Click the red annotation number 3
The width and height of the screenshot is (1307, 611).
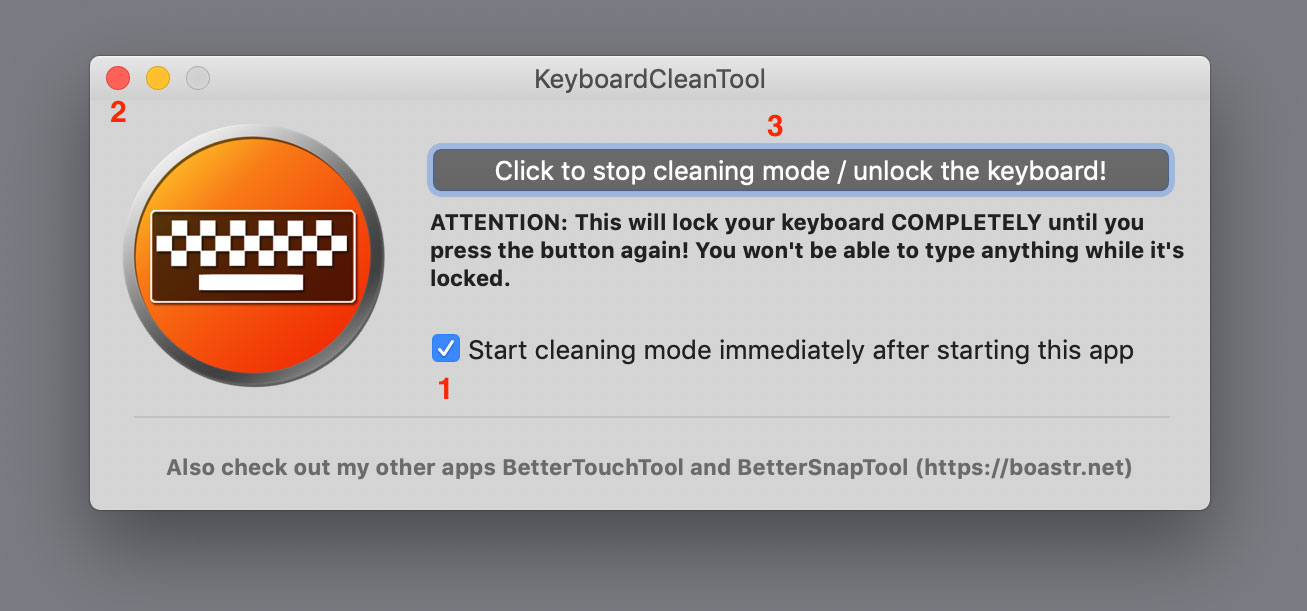pyautogui.click(x=774, y=126)
